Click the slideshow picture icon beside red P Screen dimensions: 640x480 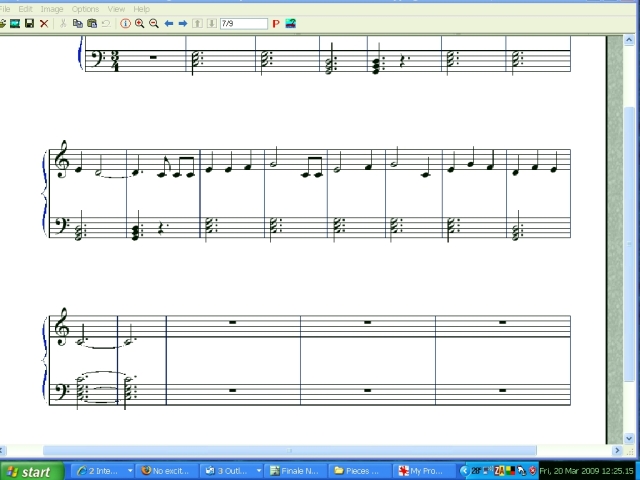pos(291,23)
